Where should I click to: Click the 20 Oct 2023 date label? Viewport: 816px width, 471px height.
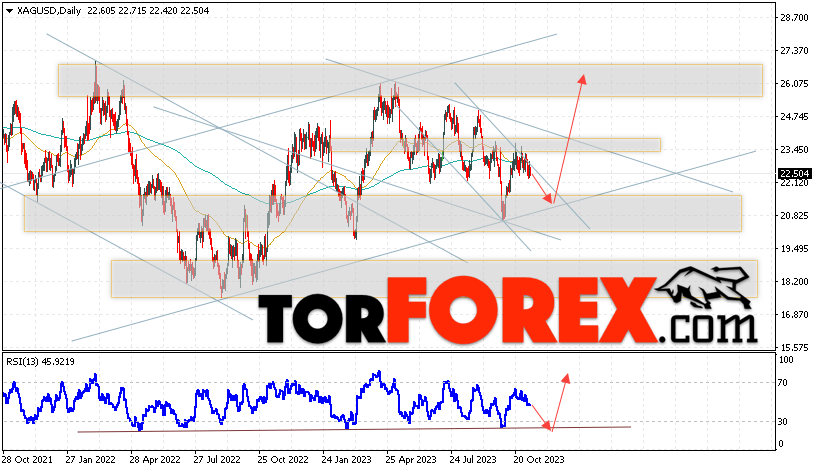coord(538,460)
